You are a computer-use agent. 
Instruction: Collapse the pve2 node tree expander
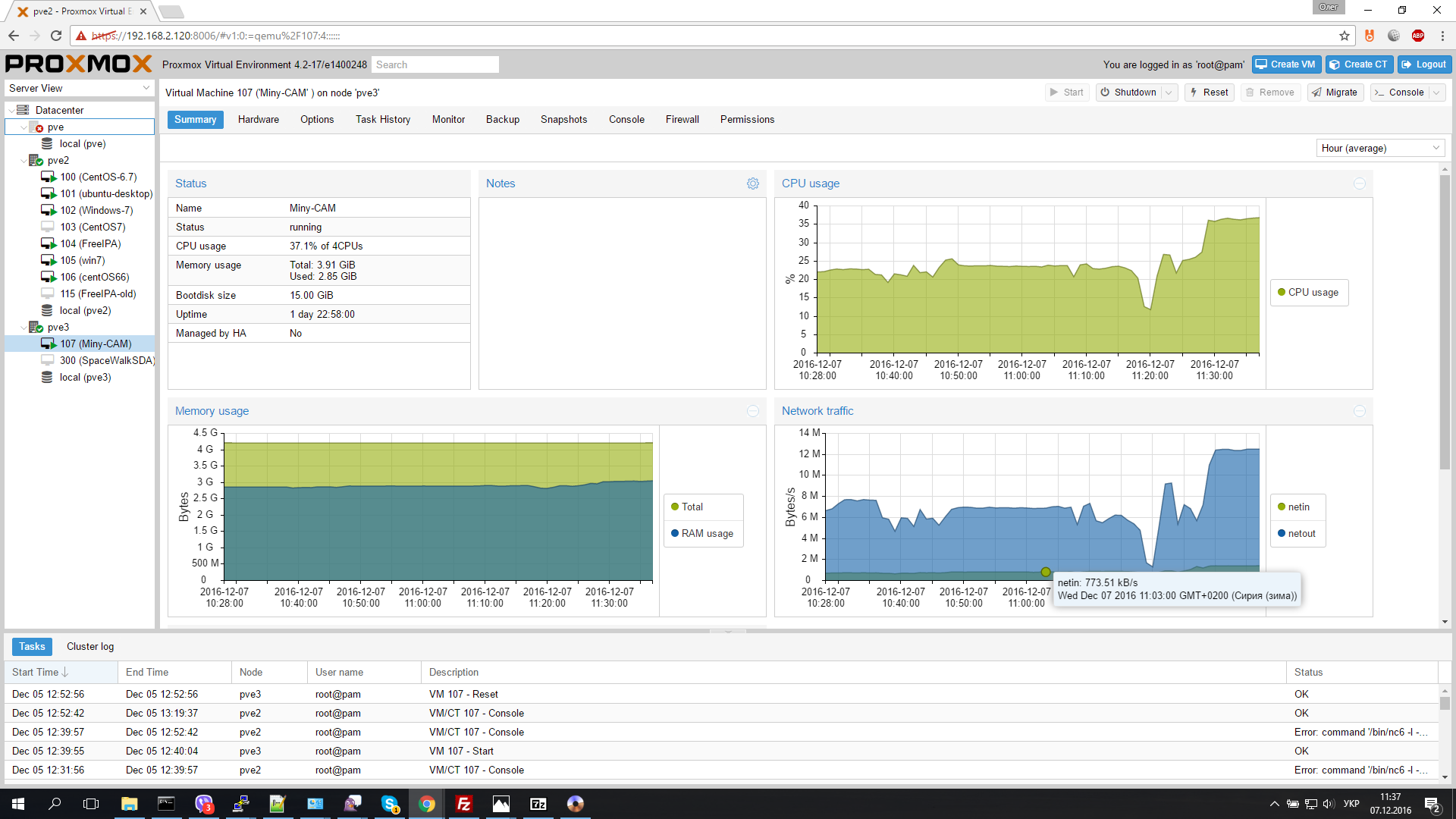[x=24, y=160]
